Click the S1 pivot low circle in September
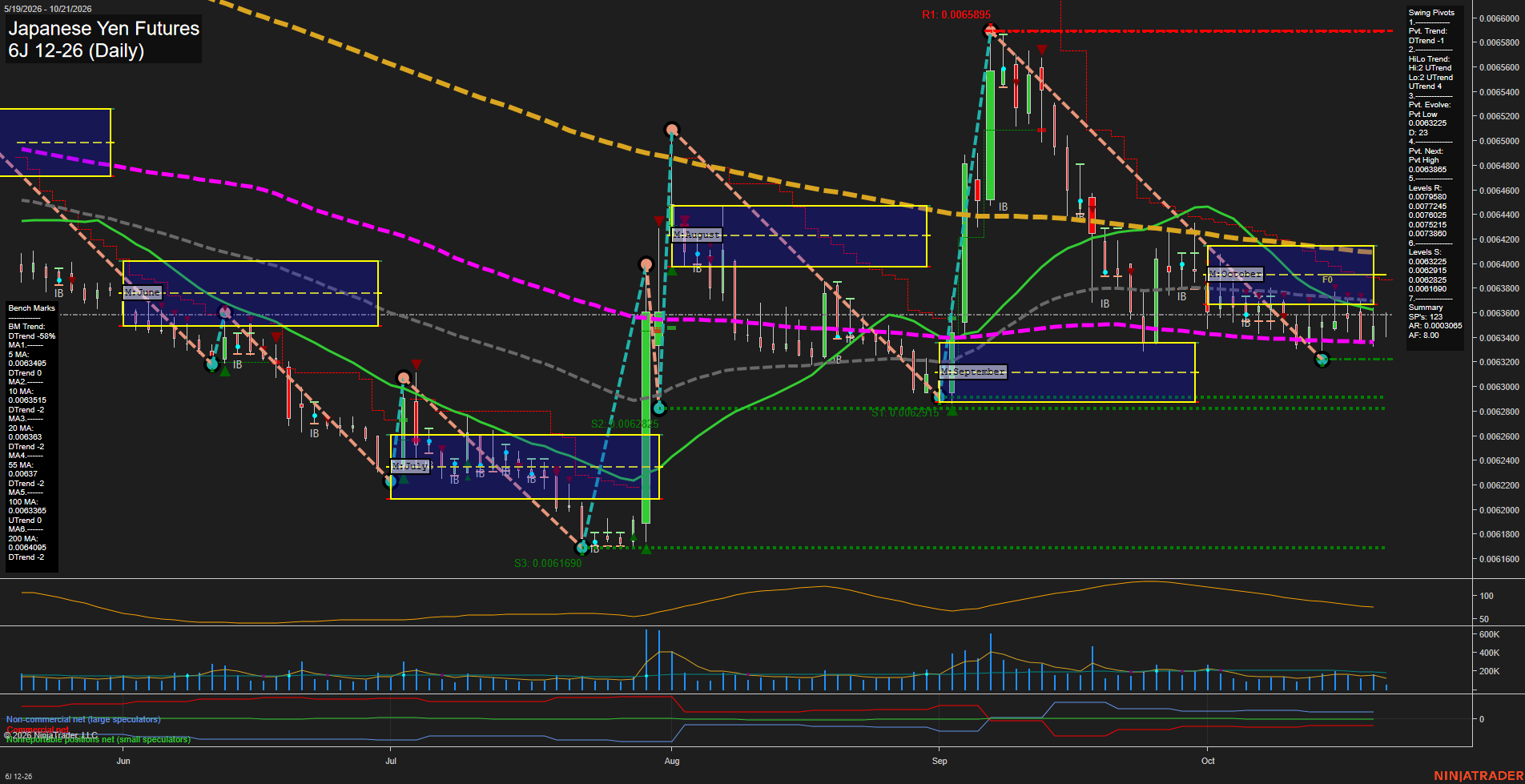 (940, 396)
